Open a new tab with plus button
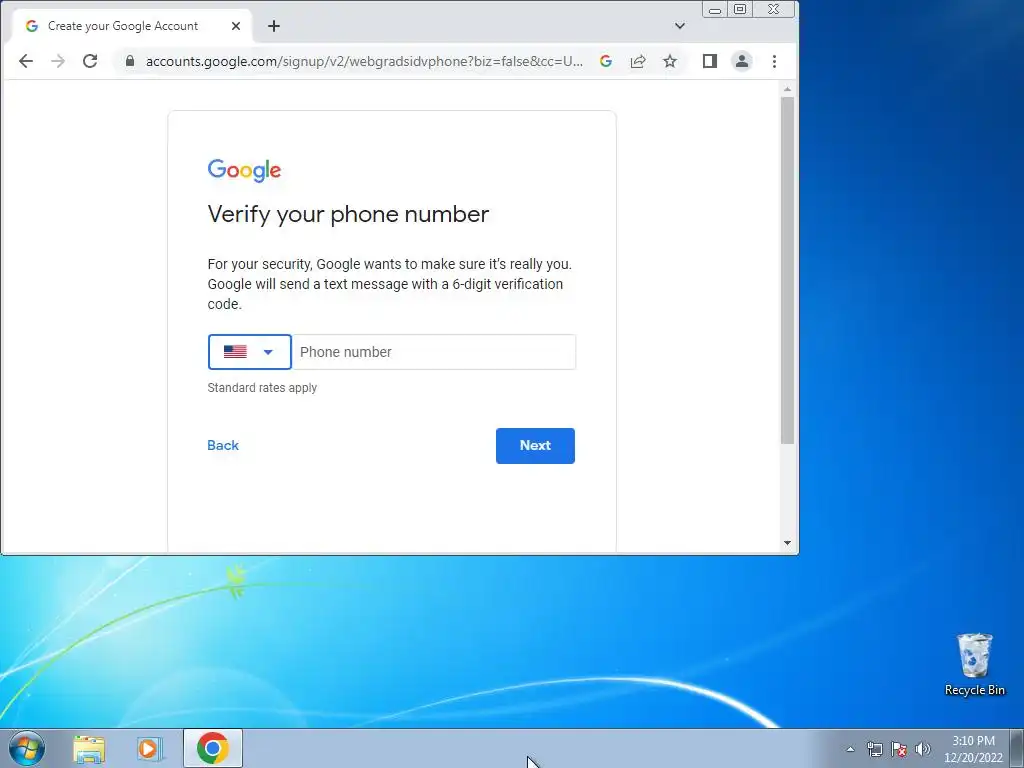 [x=274, y=26]
